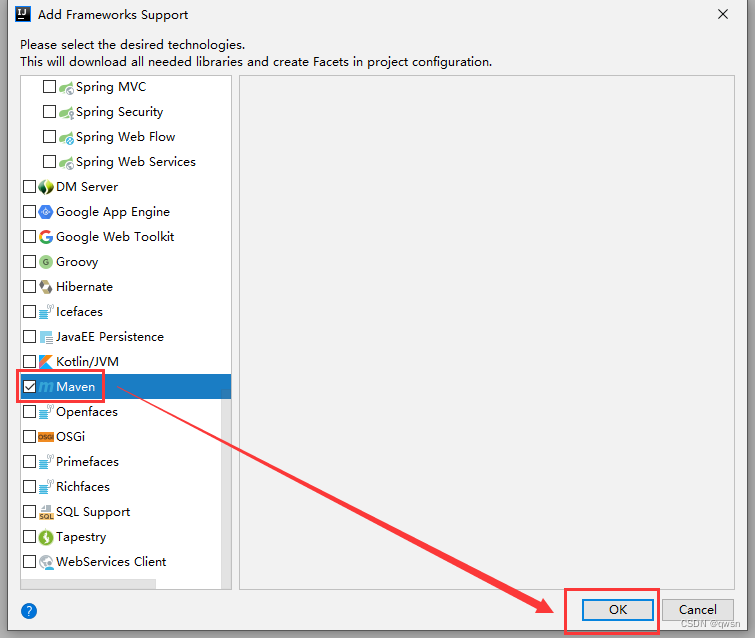Click the Primefaces icon
Image resolution: width=755 pixels, height=638 pixels.
click(x=46, y=462)
